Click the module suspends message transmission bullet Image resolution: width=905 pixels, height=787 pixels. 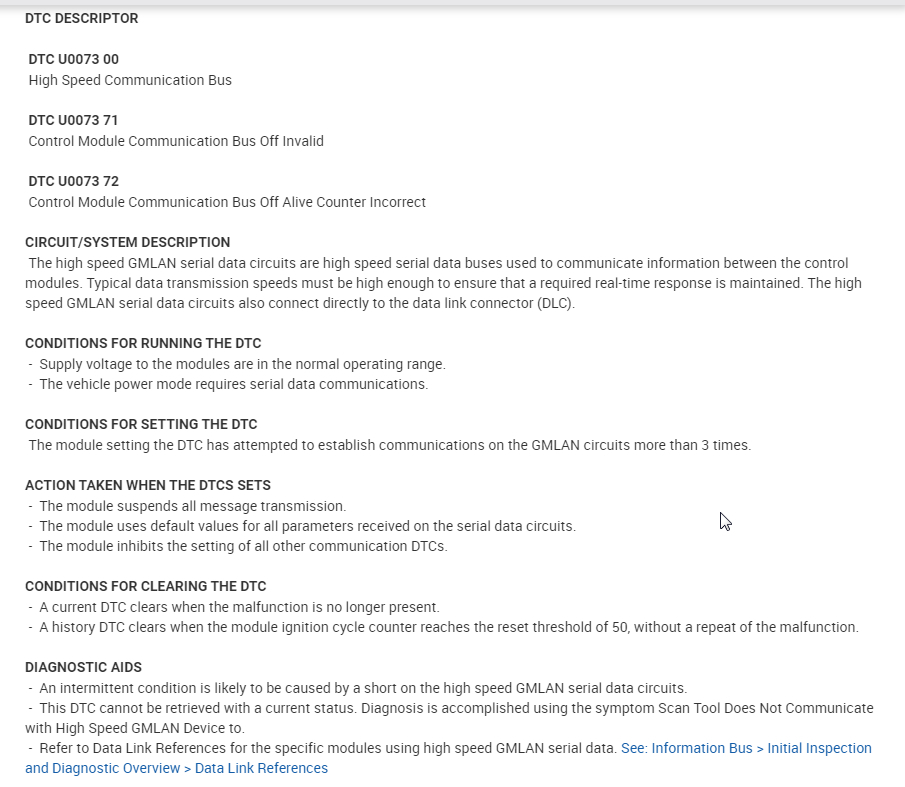pos(192,506)
